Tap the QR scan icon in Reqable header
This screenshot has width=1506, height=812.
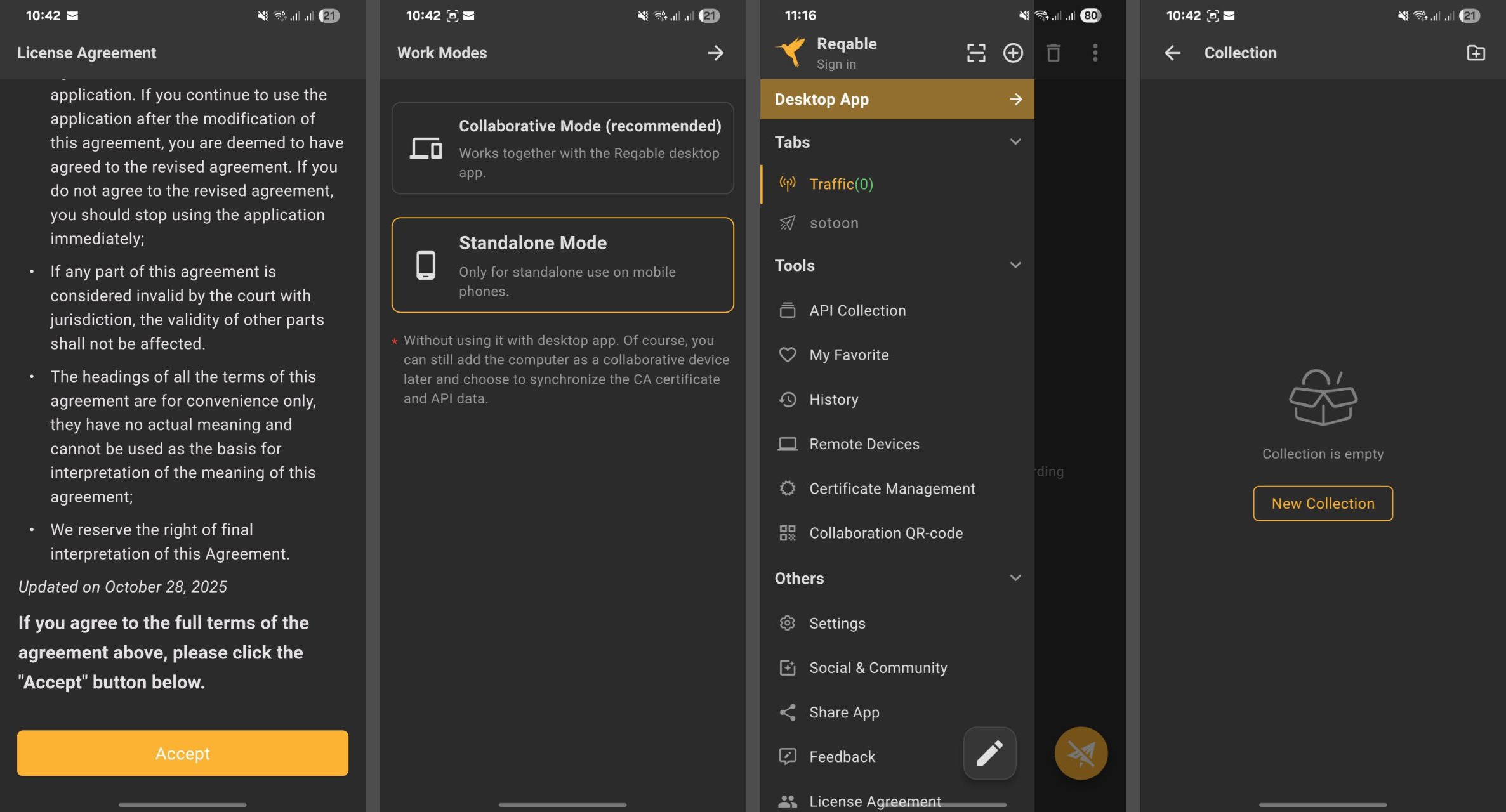pos(976,53)
